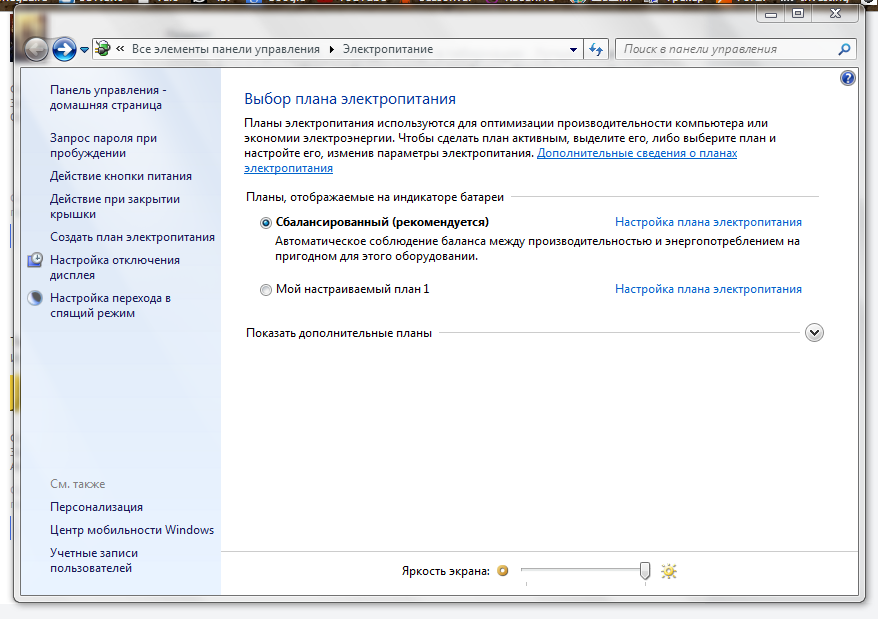Viewport: 878px width, 619px height.
Task: Open Создать план электропитания in the sidebar
Action: [x=132, y=237]
